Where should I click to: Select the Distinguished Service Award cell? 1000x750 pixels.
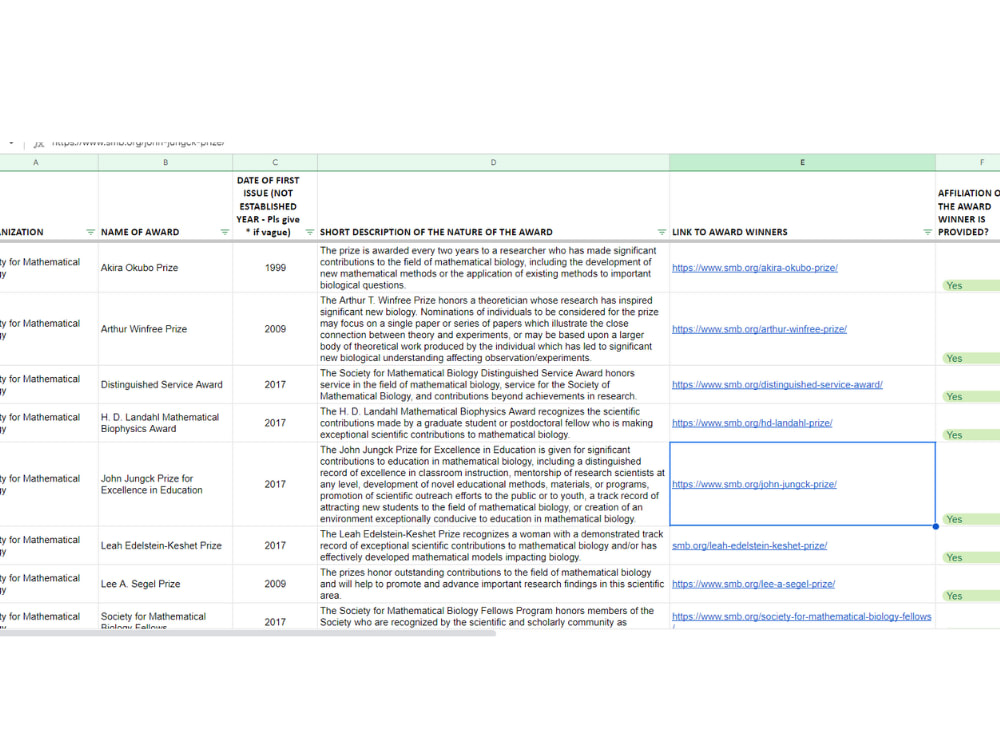(x=166, y=385)
